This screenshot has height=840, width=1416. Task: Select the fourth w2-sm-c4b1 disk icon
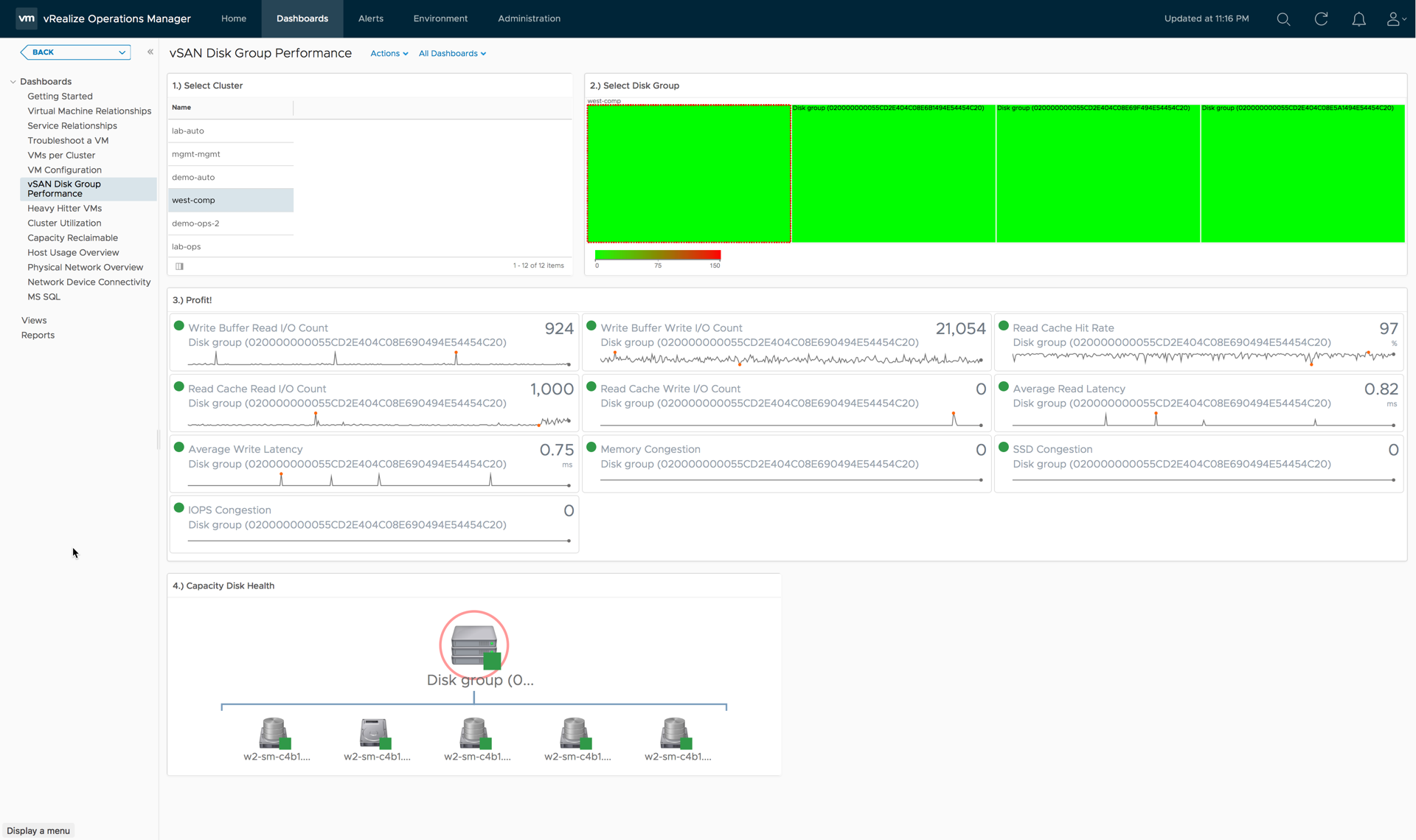(x=575, y=733)
